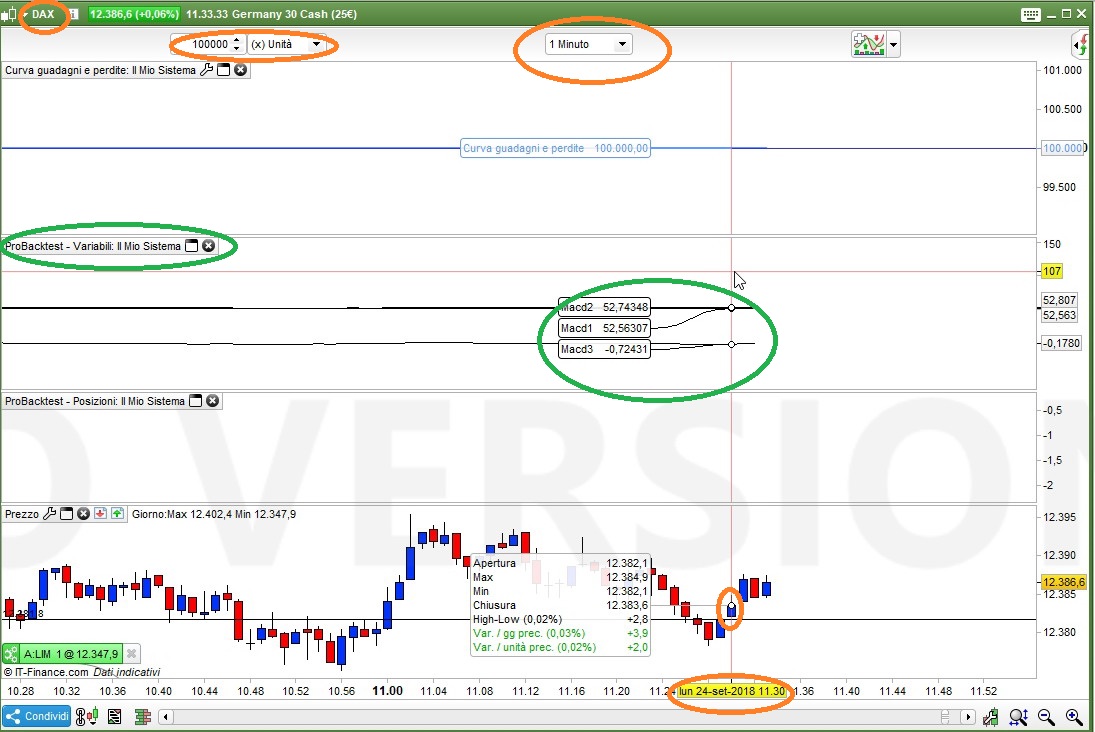This screenshot has height=732, width=1095.
Task: Select the A:LIM 1 @ 12.347,9 order label
Action: point(71,654)
